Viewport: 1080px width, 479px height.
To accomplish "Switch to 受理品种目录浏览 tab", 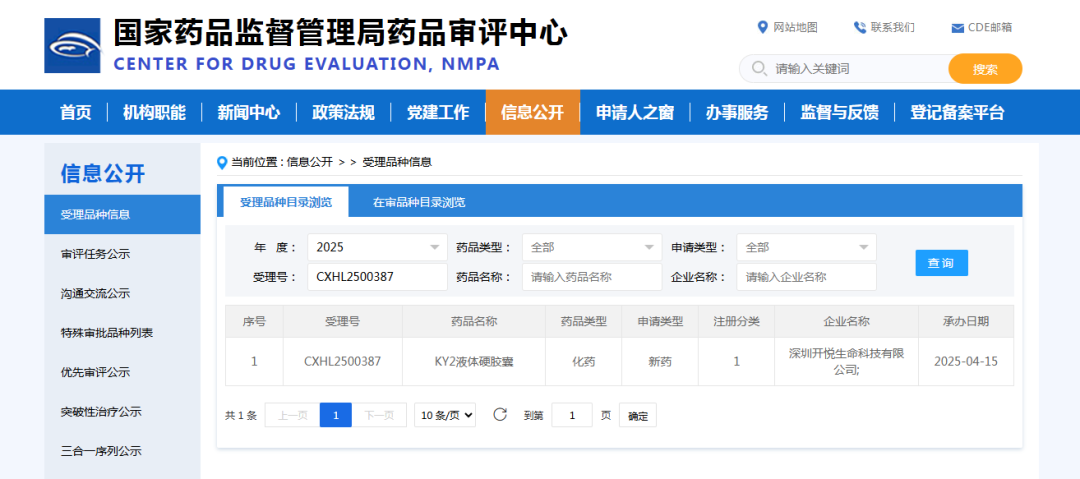I will (x=286, y=202).
